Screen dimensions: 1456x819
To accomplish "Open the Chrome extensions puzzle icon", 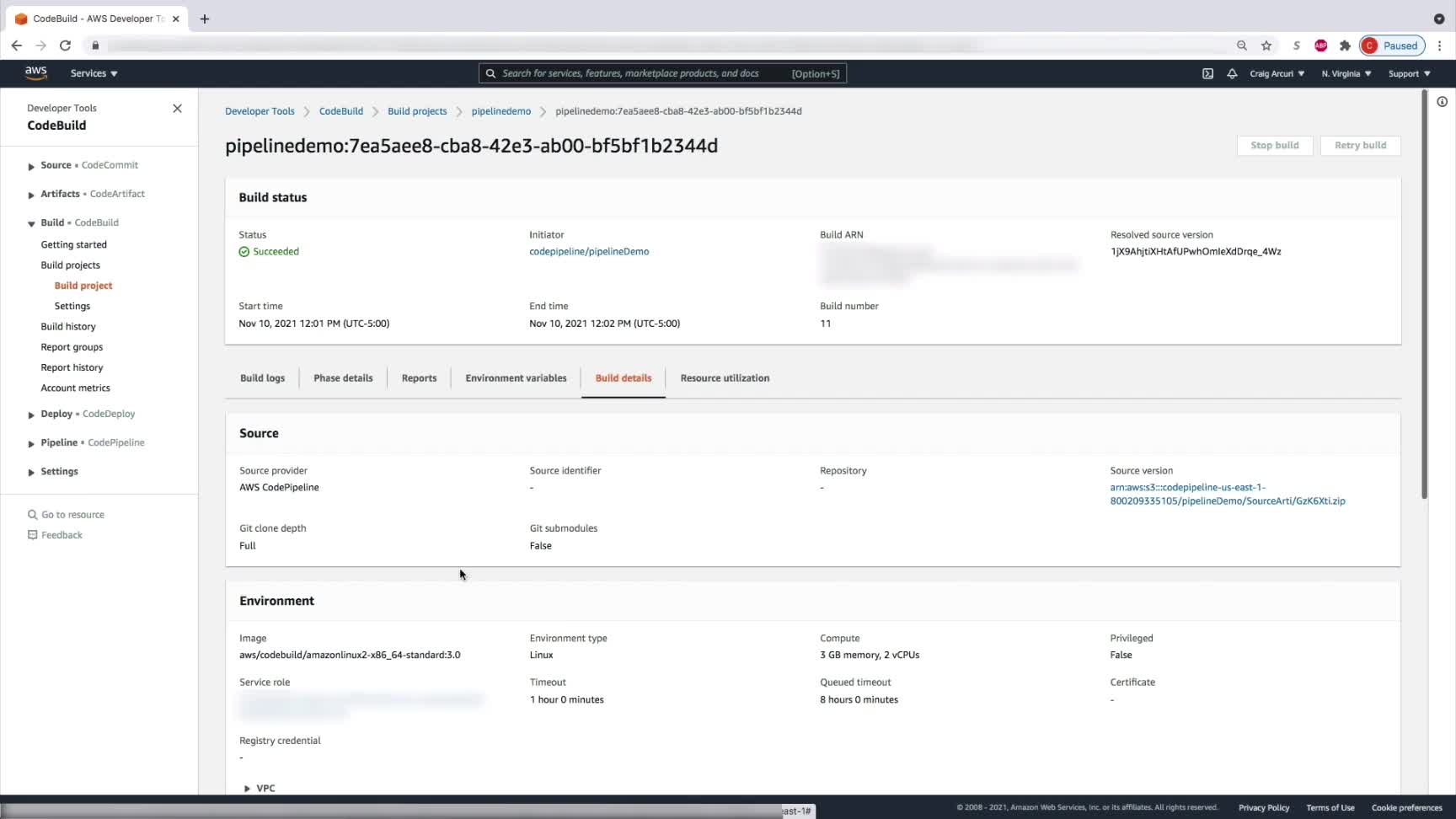I will click(1345, 45).
